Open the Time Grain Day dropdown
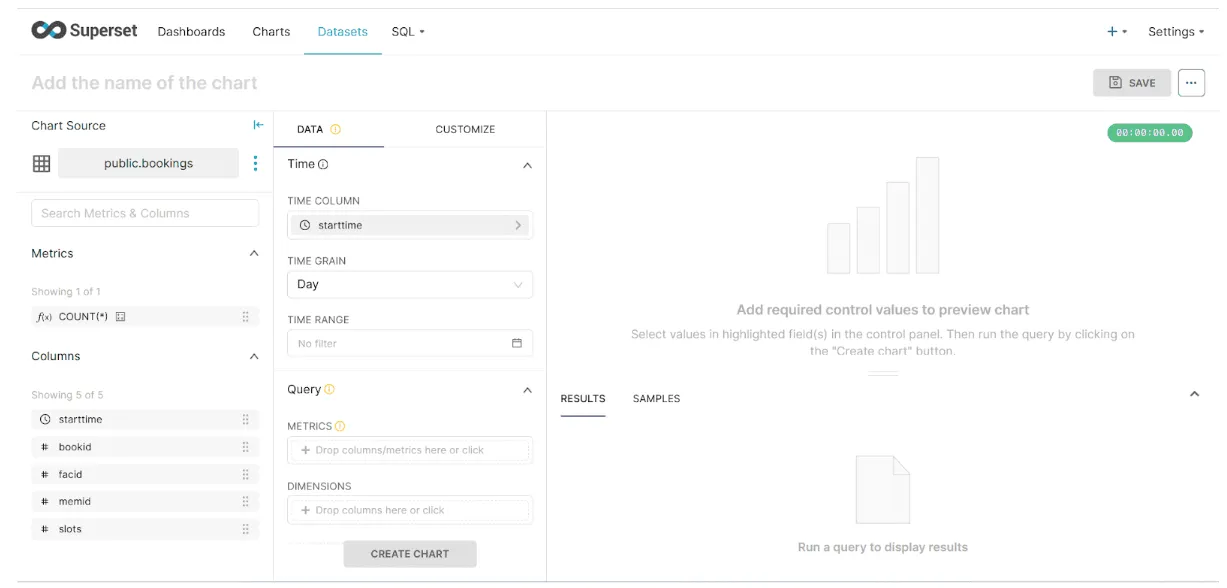Viewport: 1227px width, 588px height. click(409, 284)
